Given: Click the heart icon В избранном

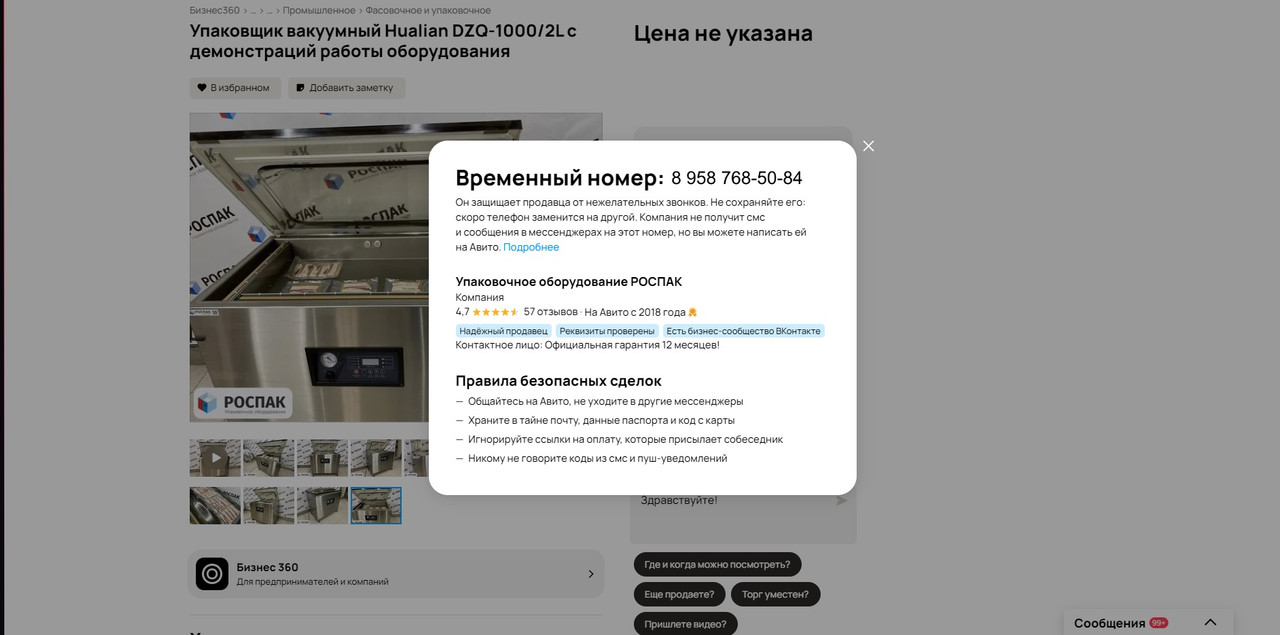Looking at the screenshot, I should point(201,88).
